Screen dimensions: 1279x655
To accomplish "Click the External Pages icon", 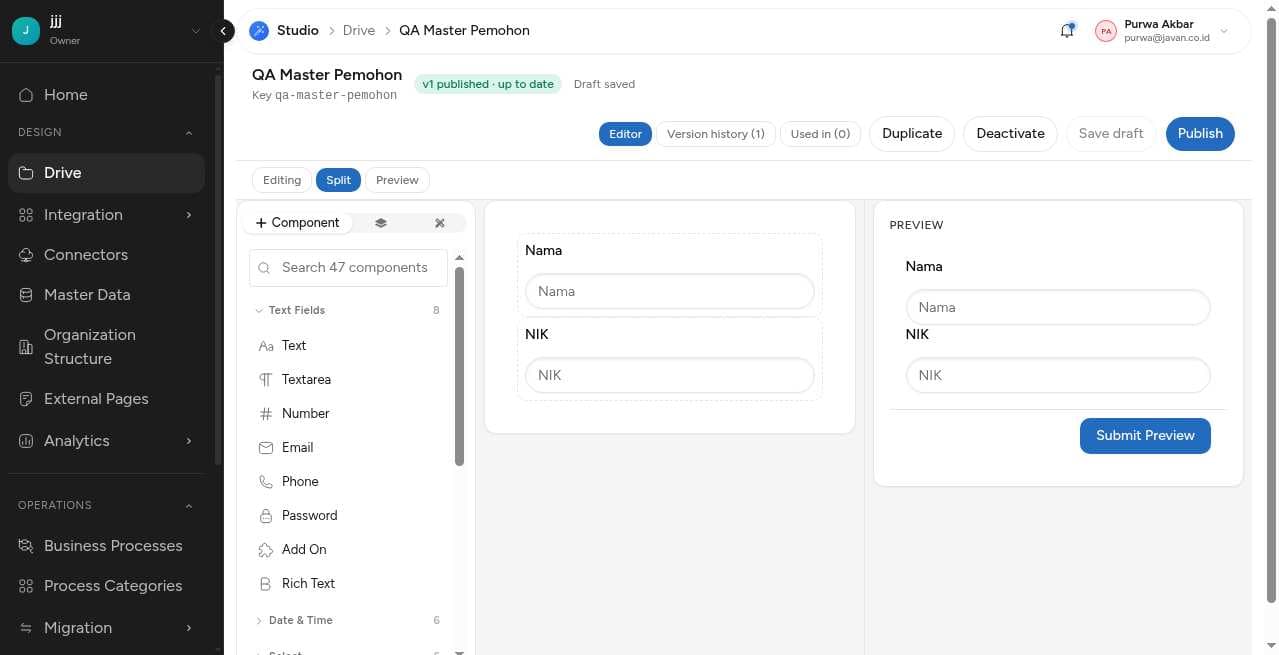I will click(x=26, y=399).
